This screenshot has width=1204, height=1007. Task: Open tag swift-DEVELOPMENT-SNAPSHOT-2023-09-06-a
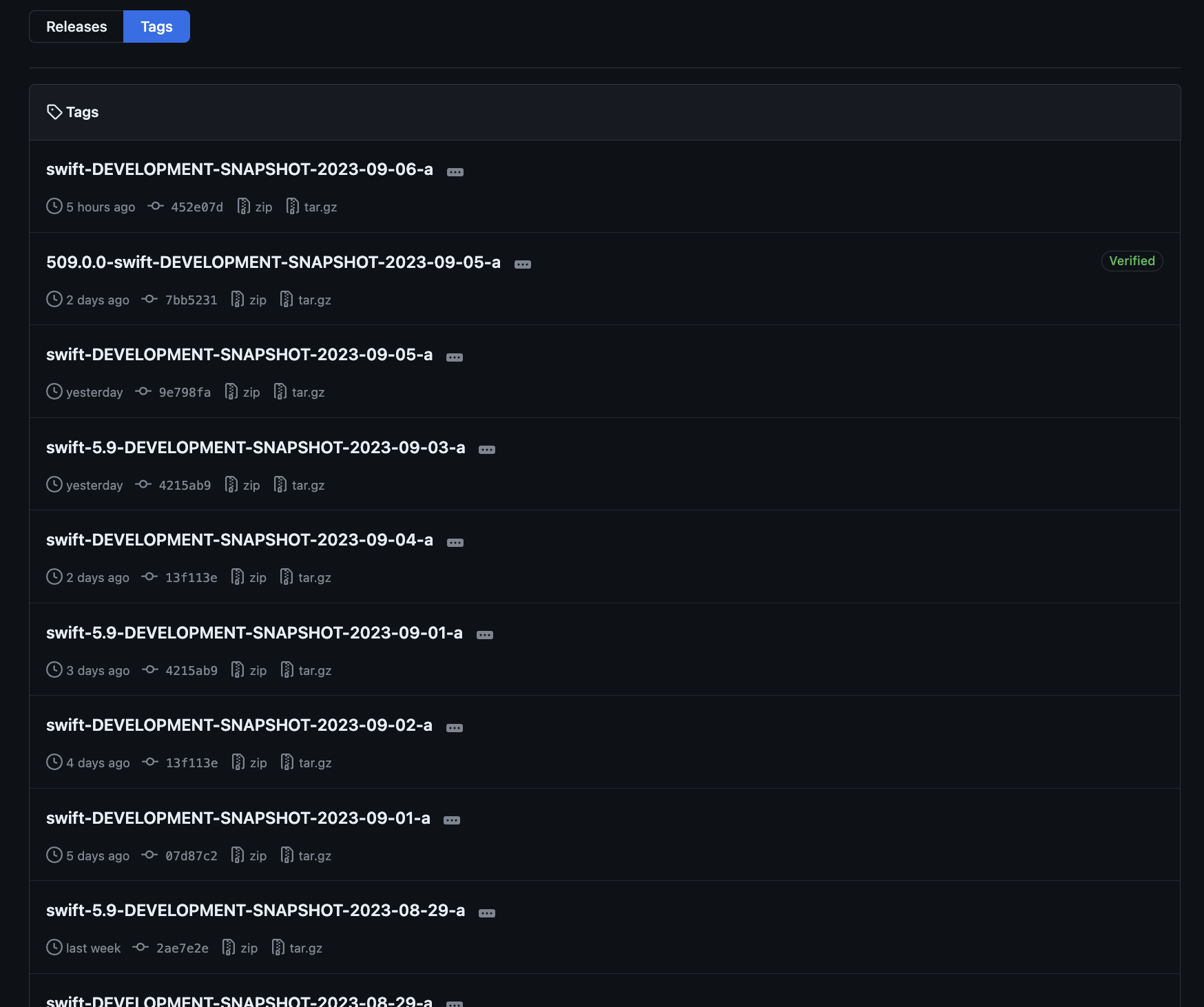click(x=240, y=169)
